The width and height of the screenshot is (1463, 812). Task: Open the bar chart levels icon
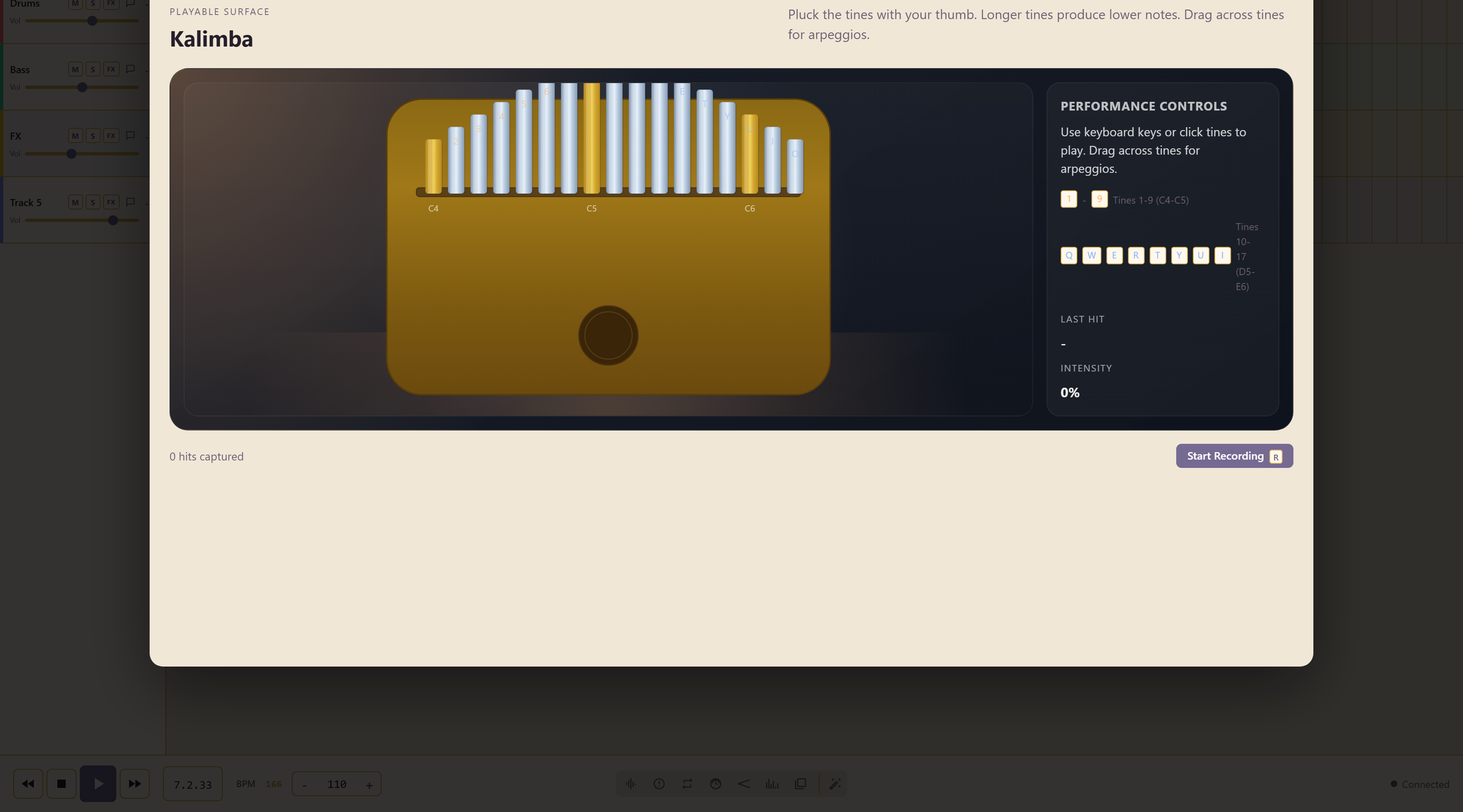click(x=772, y=784)
